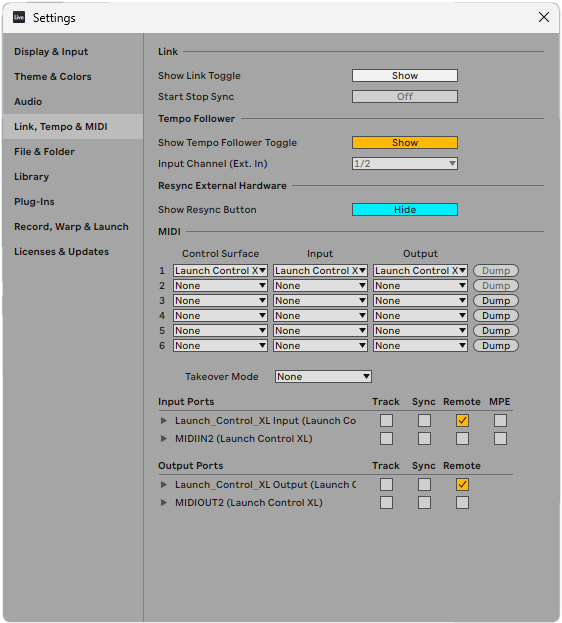Open Control Surface dropdown for row 2
This screenshot has width=562, height=623.
click(x=220, y=286)
